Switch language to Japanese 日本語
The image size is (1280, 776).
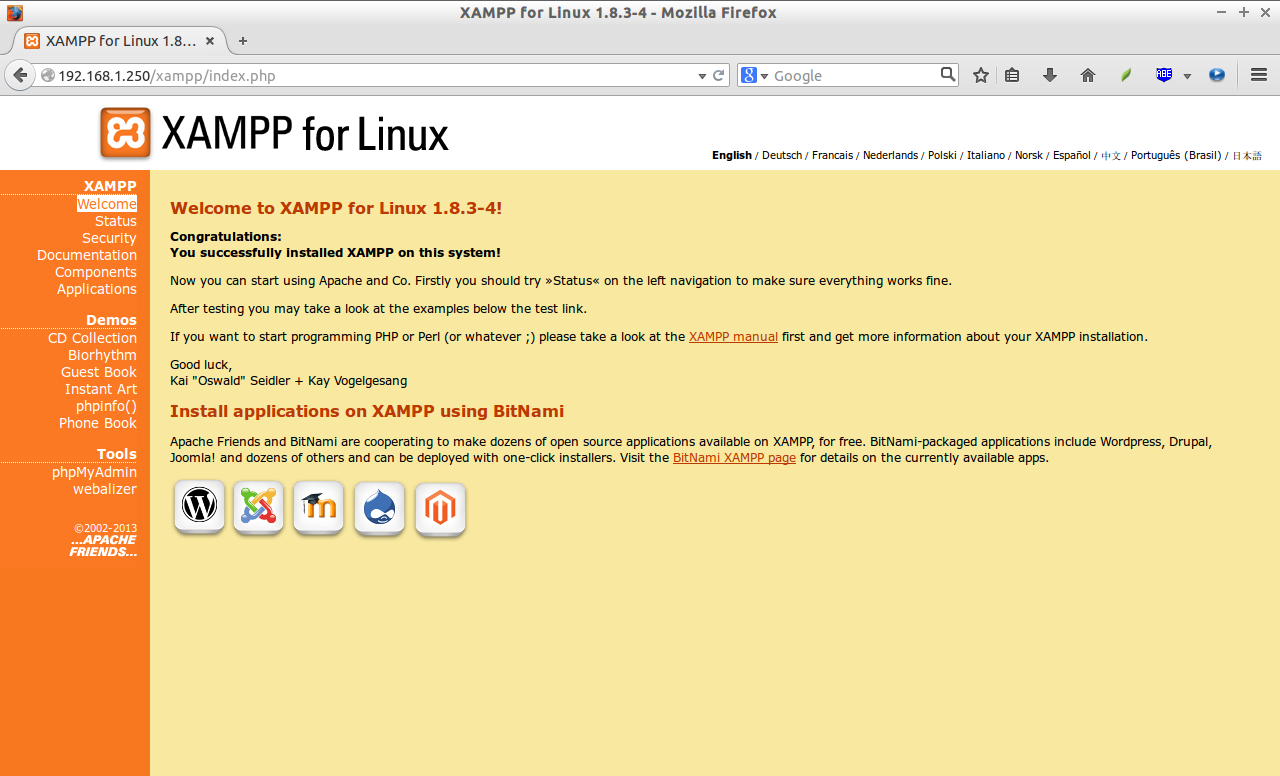pyautogui.click(x=1247, y=156)
